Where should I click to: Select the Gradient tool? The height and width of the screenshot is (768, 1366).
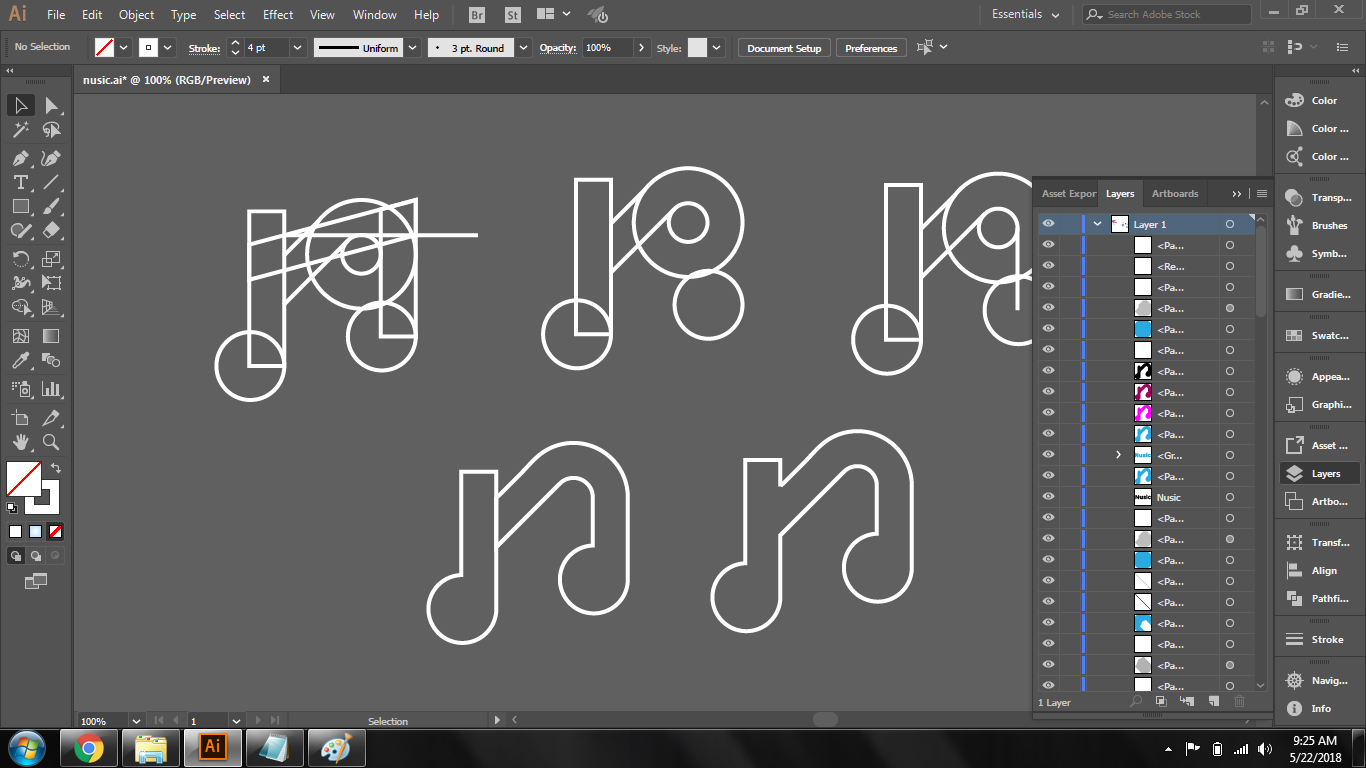tap(51, 336)
